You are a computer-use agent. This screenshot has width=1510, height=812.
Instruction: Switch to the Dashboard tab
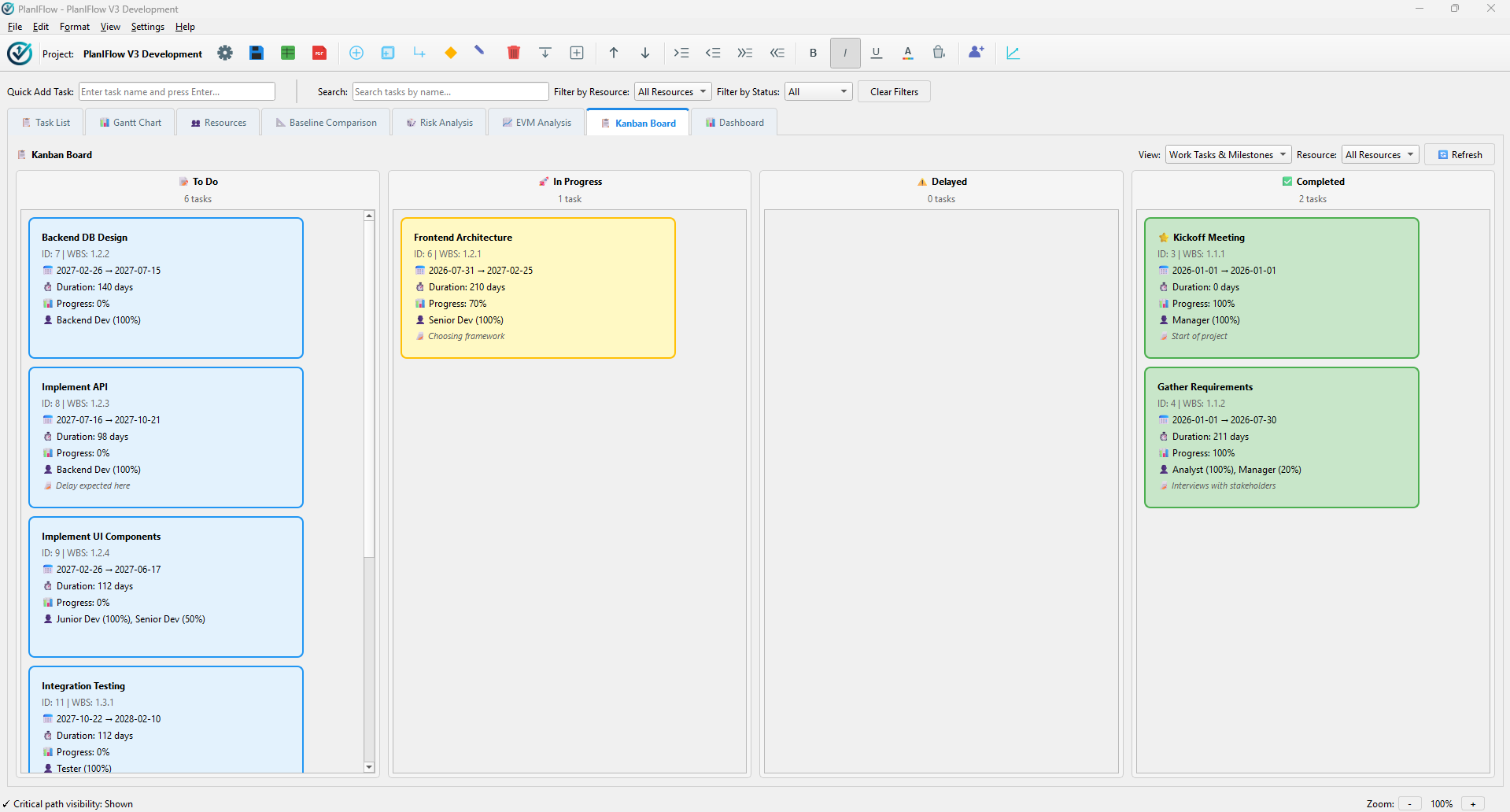[x=735, y=123]
